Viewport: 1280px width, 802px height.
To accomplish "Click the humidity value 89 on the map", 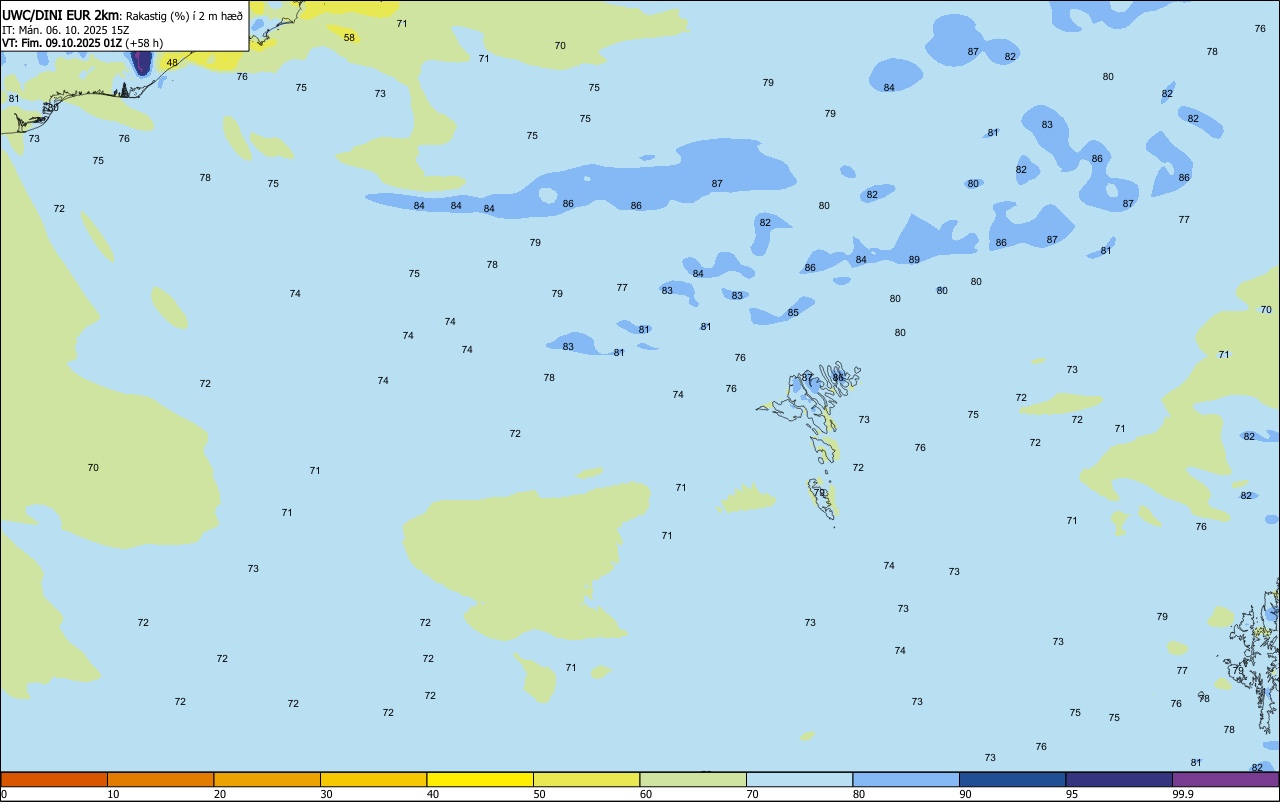I will click(x=914, y=260).
